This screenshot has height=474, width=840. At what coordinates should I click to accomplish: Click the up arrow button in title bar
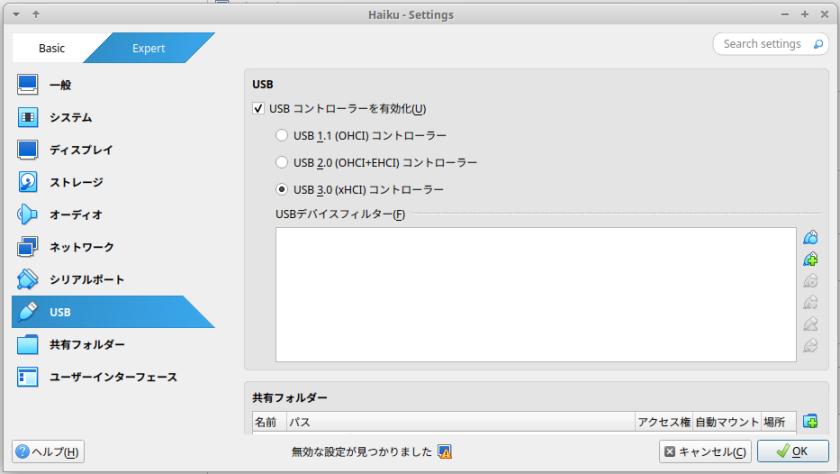(x=36, y=14)
